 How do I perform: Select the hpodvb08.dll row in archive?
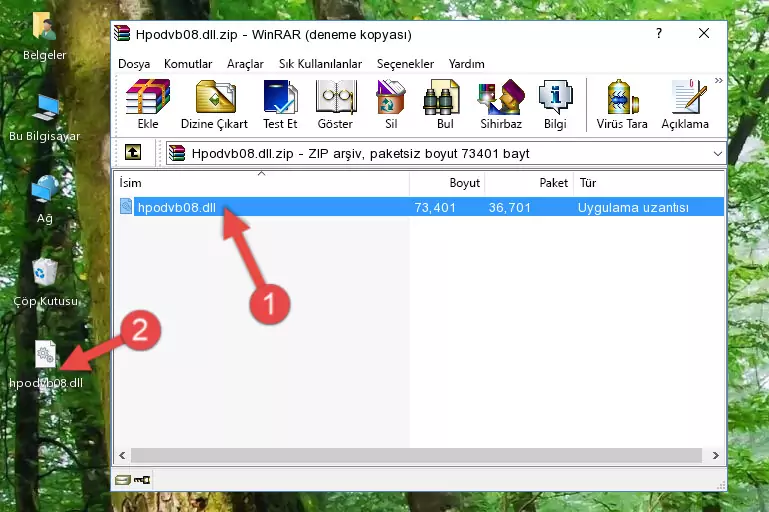click(x=420, y=207)
